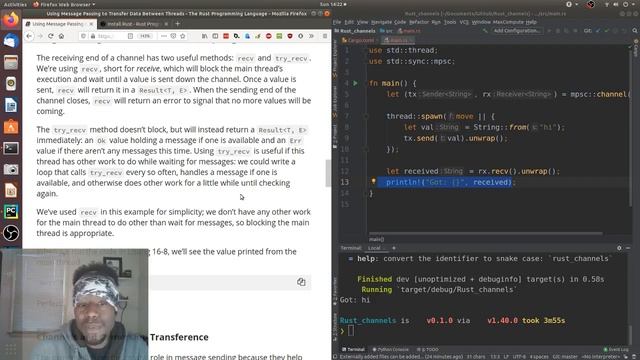Open Firefox Library toolbar icon
This screenshot has width=640, height=360.
point(204,36)
